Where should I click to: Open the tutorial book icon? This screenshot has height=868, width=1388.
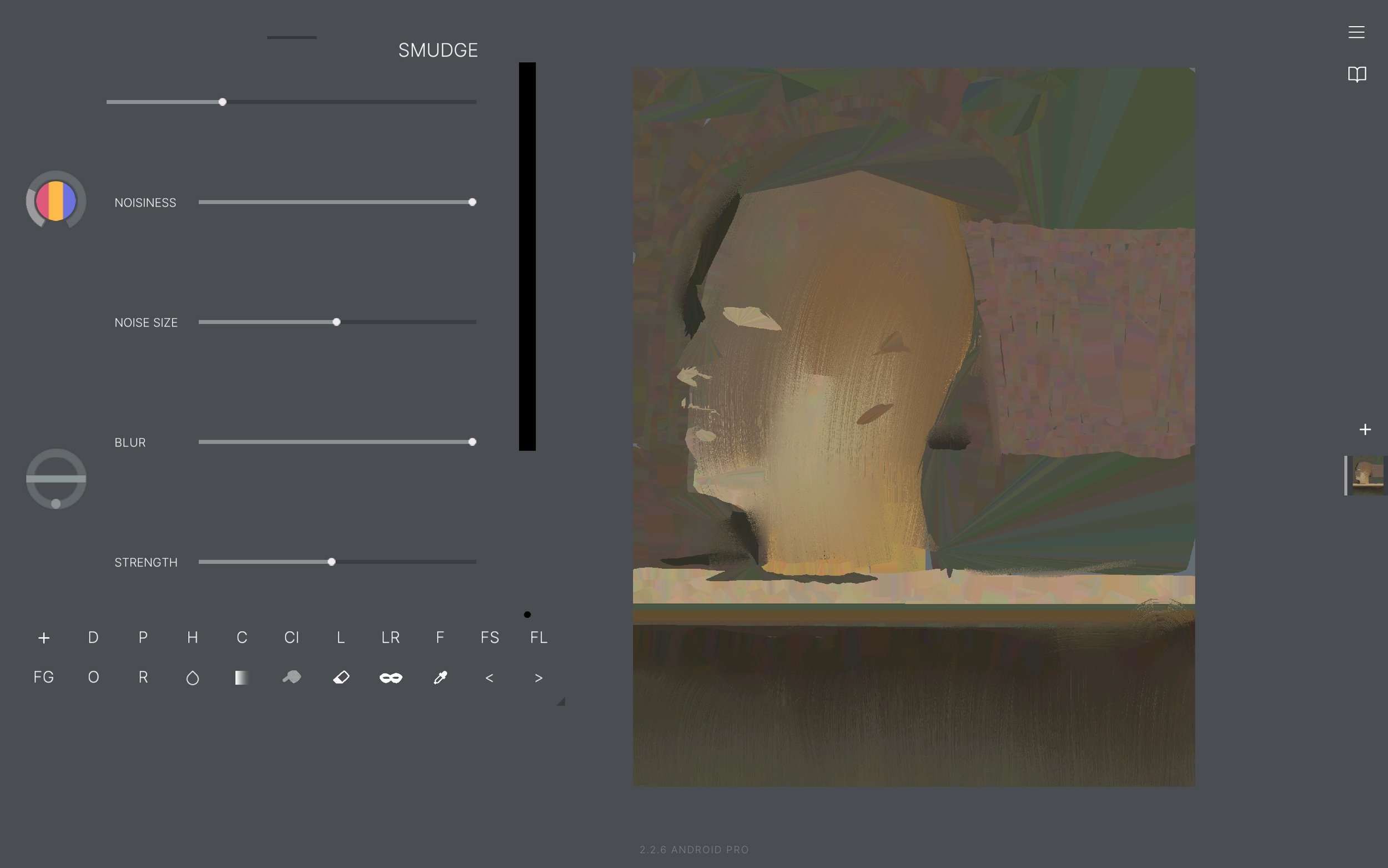pos(1356,74)
